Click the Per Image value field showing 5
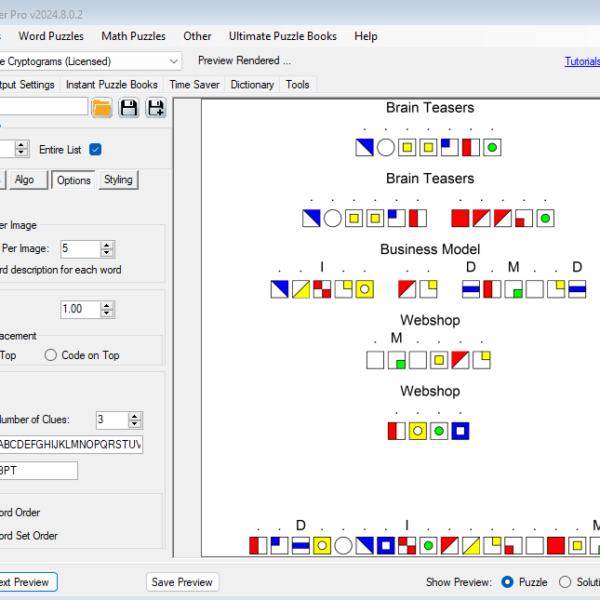Image resolution: width=600 pixels, height=600 pixels. pyautogui.click(x=80, y=249)
